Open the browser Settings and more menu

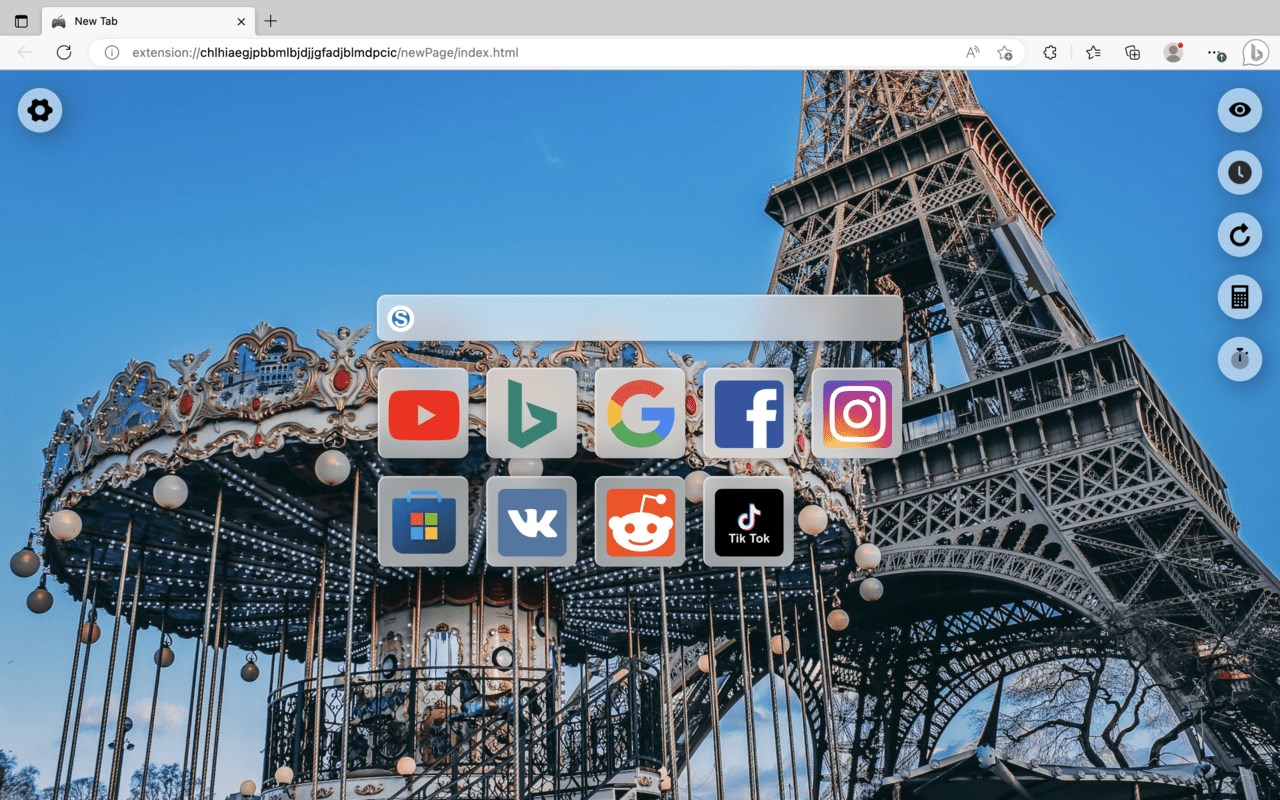pyautogui.click(x=1215, y=52)
